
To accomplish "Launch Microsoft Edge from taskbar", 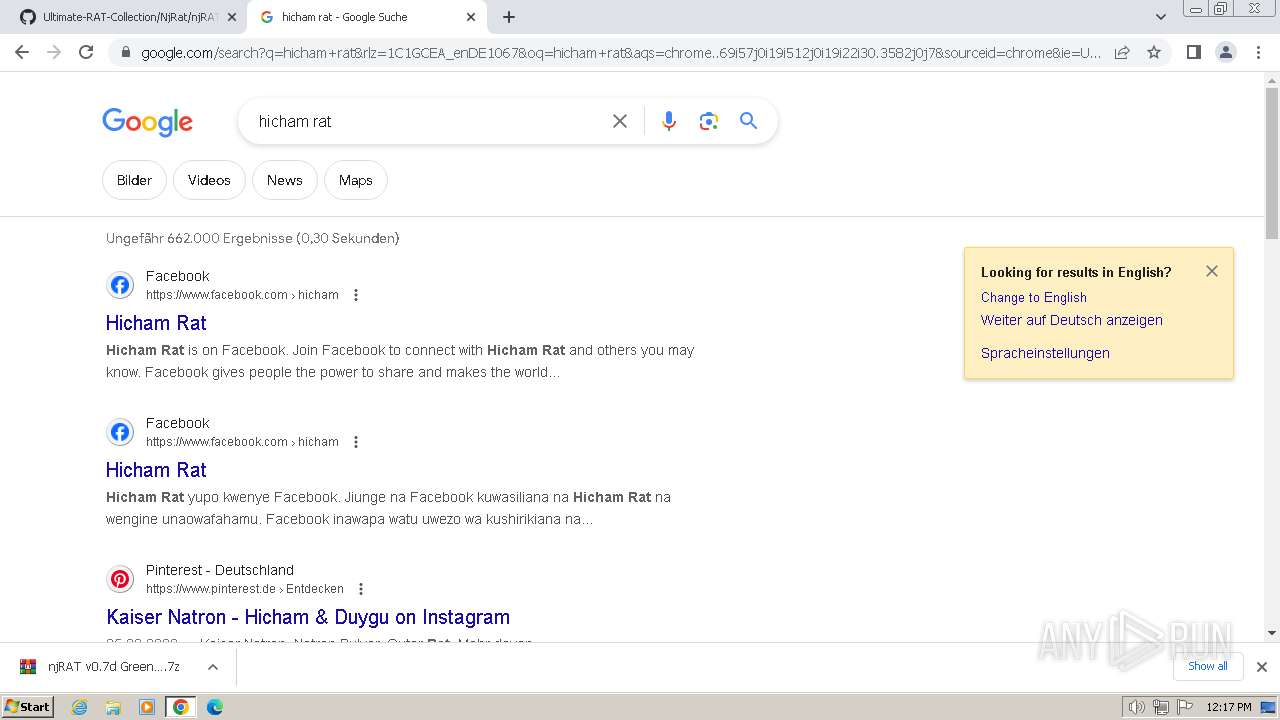I will point(215,707).
